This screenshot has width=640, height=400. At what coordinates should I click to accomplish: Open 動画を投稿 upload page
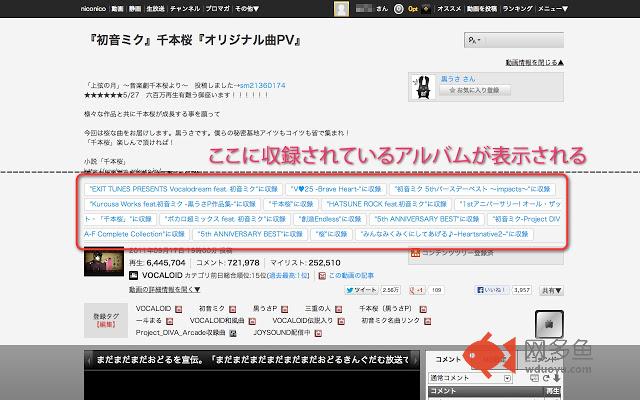pos(482,9)
